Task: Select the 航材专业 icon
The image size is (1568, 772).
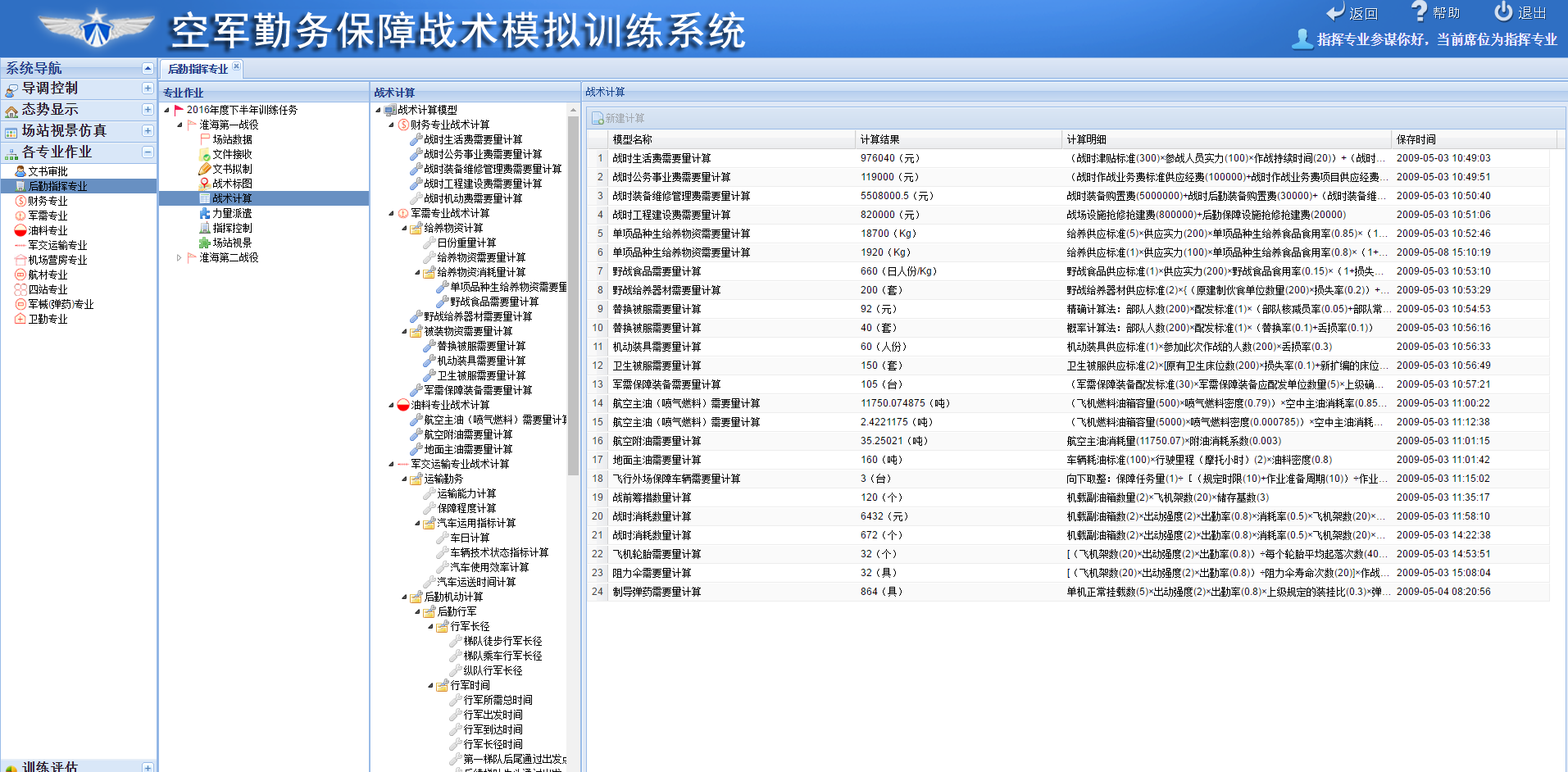Action: coord(20,275)
